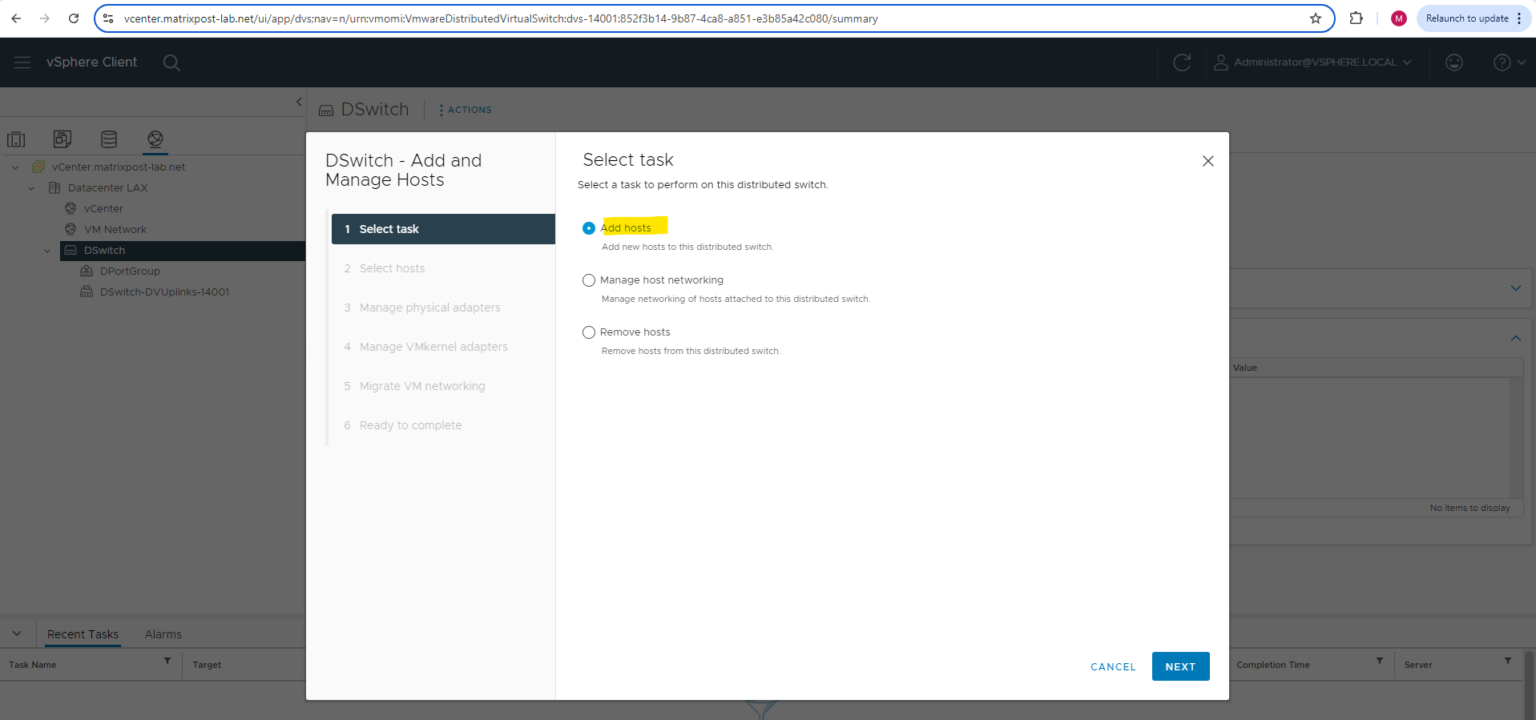The image size is (1536, 720).
Task: Click the filter funnel on Task Name column
Action: tap(167, 663)
